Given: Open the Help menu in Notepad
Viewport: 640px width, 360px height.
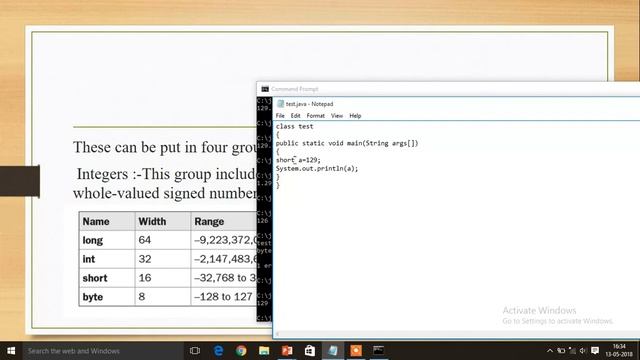Looking at the screenshot, I should tap(355, 116).
